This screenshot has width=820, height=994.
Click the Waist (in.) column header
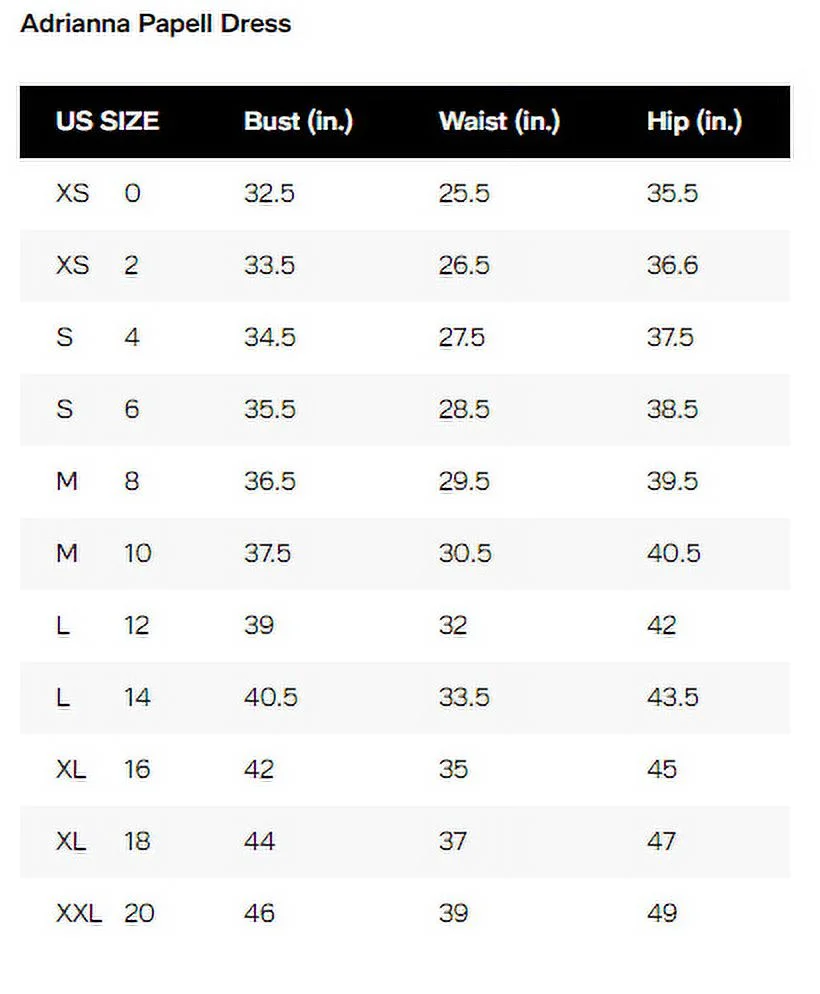coord(499,122)
